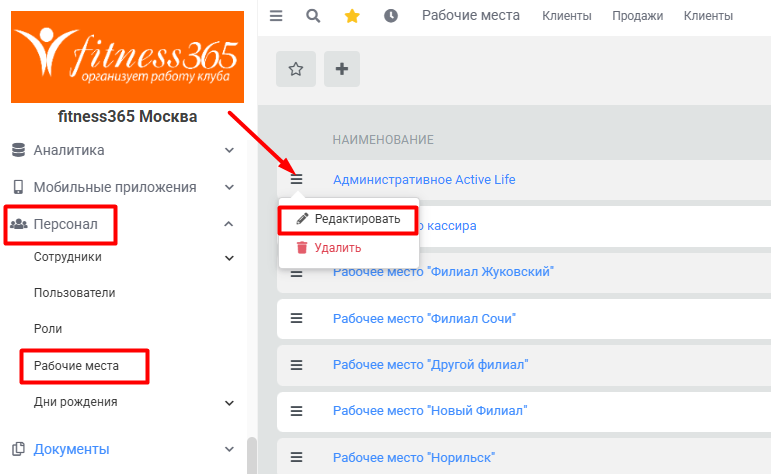Open the Мобильные приложения sidebar section

click(115, 187)
